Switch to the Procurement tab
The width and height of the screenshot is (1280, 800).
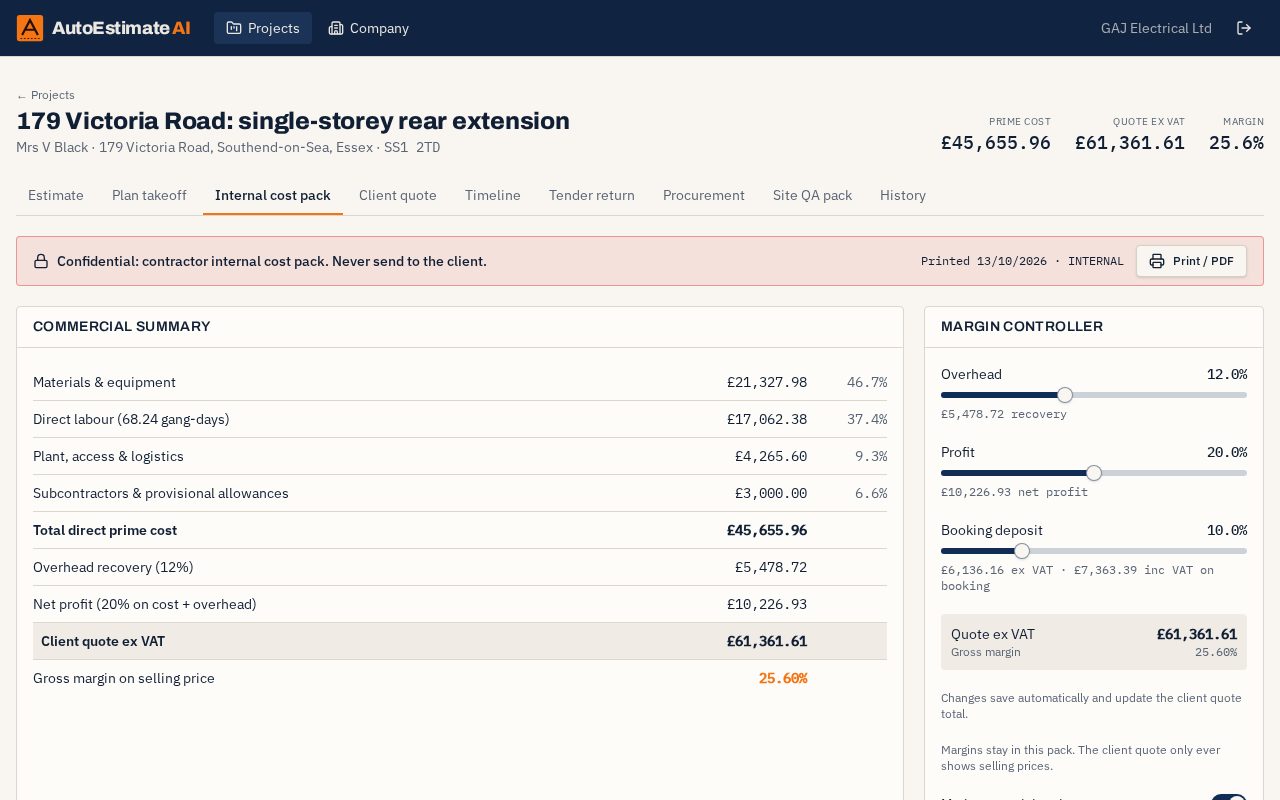click(704, 195)
